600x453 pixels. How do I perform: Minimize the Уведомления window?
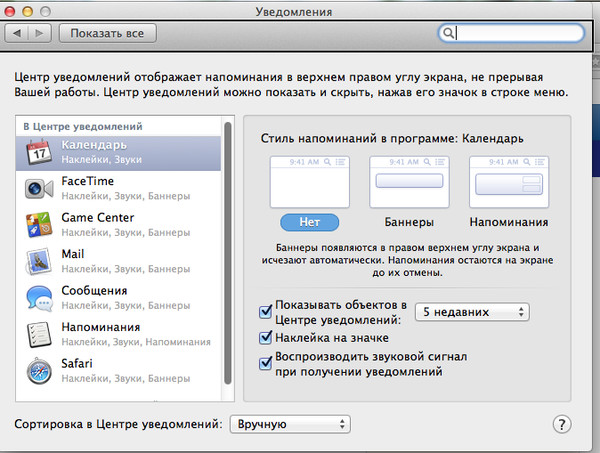(x=27, y=11)
